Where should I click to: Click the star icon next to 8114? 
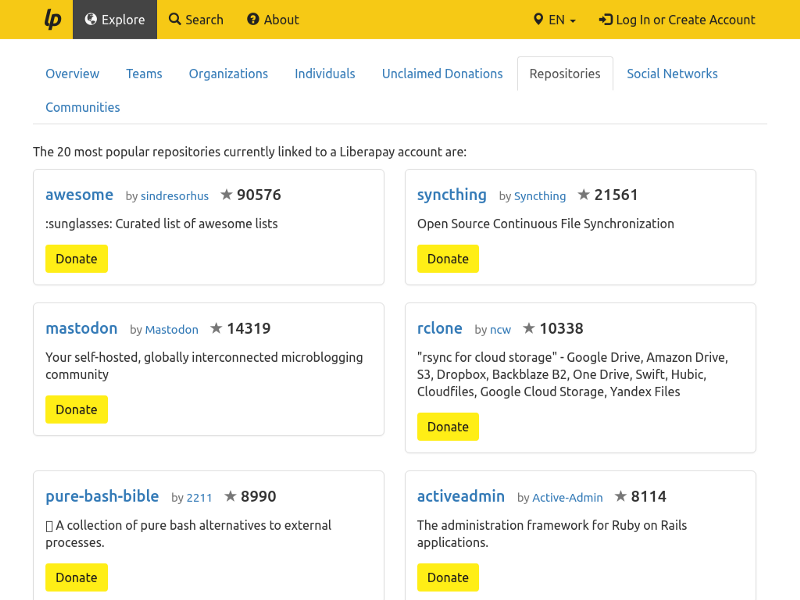click(620, 496)
